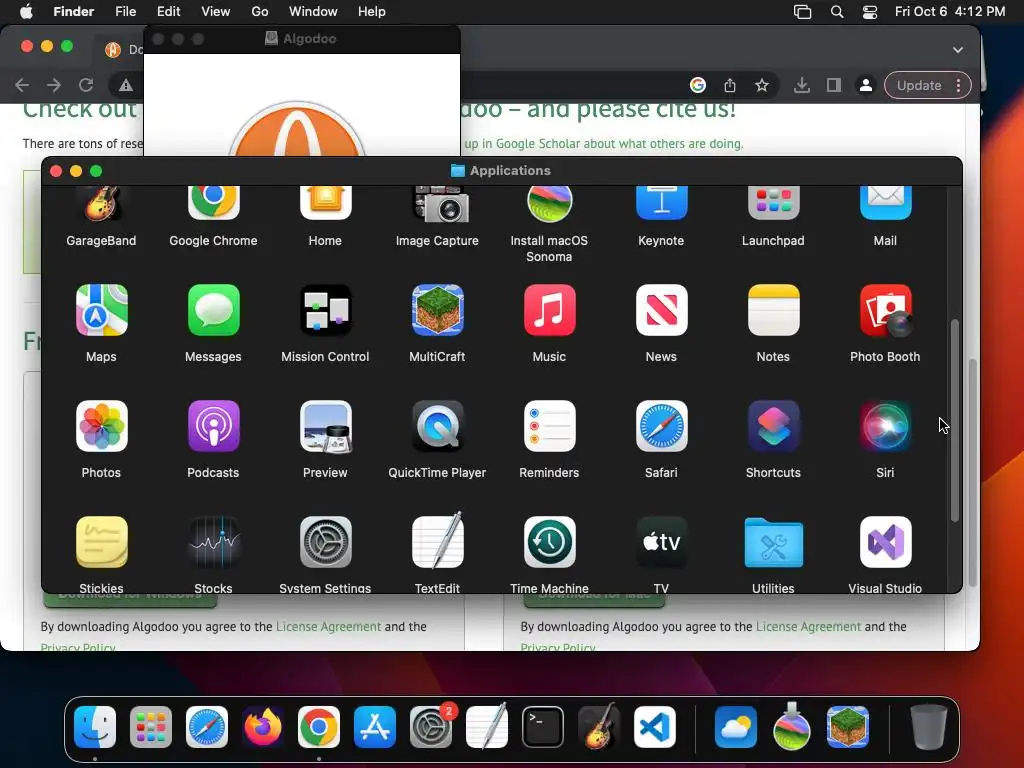Open the Home app icon
Image resolution: width=1024 pixels, height=768 pixels.
325,204
